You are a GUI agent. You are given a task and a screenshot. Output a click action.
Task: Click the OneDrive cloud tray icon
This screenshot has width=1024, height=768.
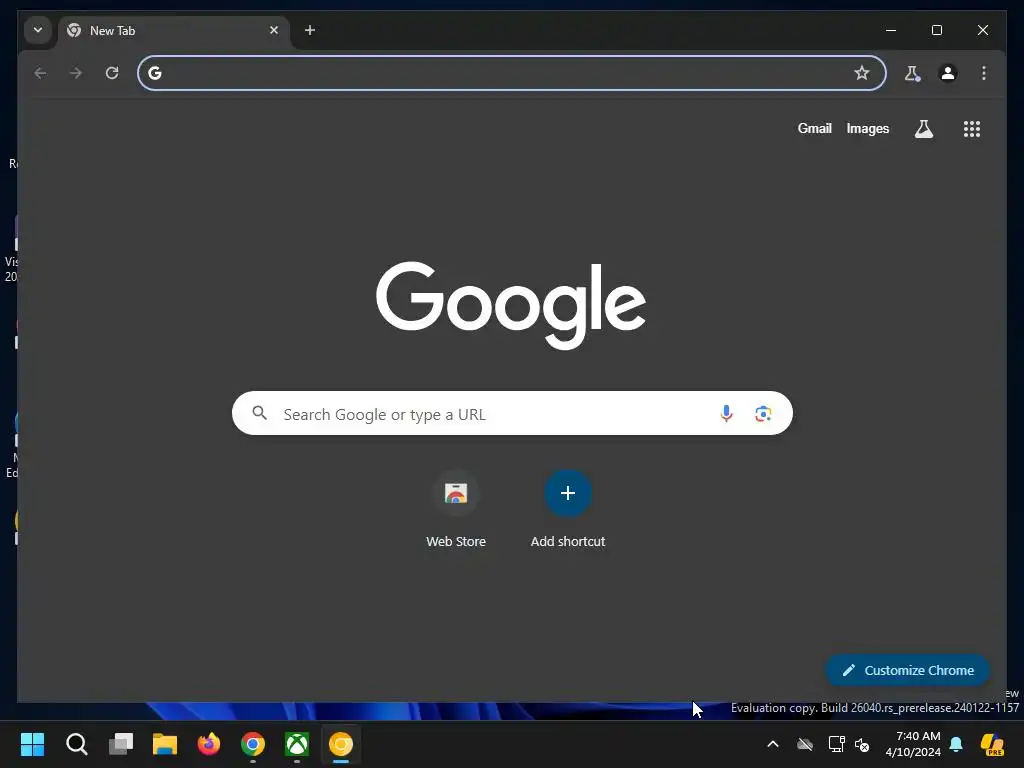[x=805, y=744]
